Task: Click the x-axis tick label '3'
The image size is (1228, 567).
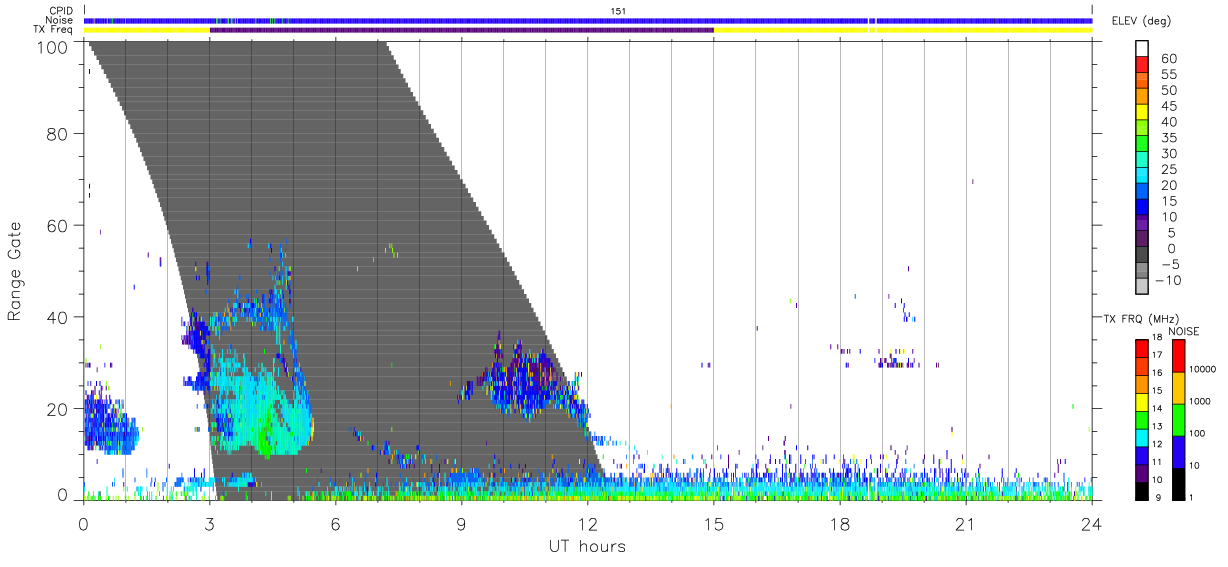Action: [209, 523]
